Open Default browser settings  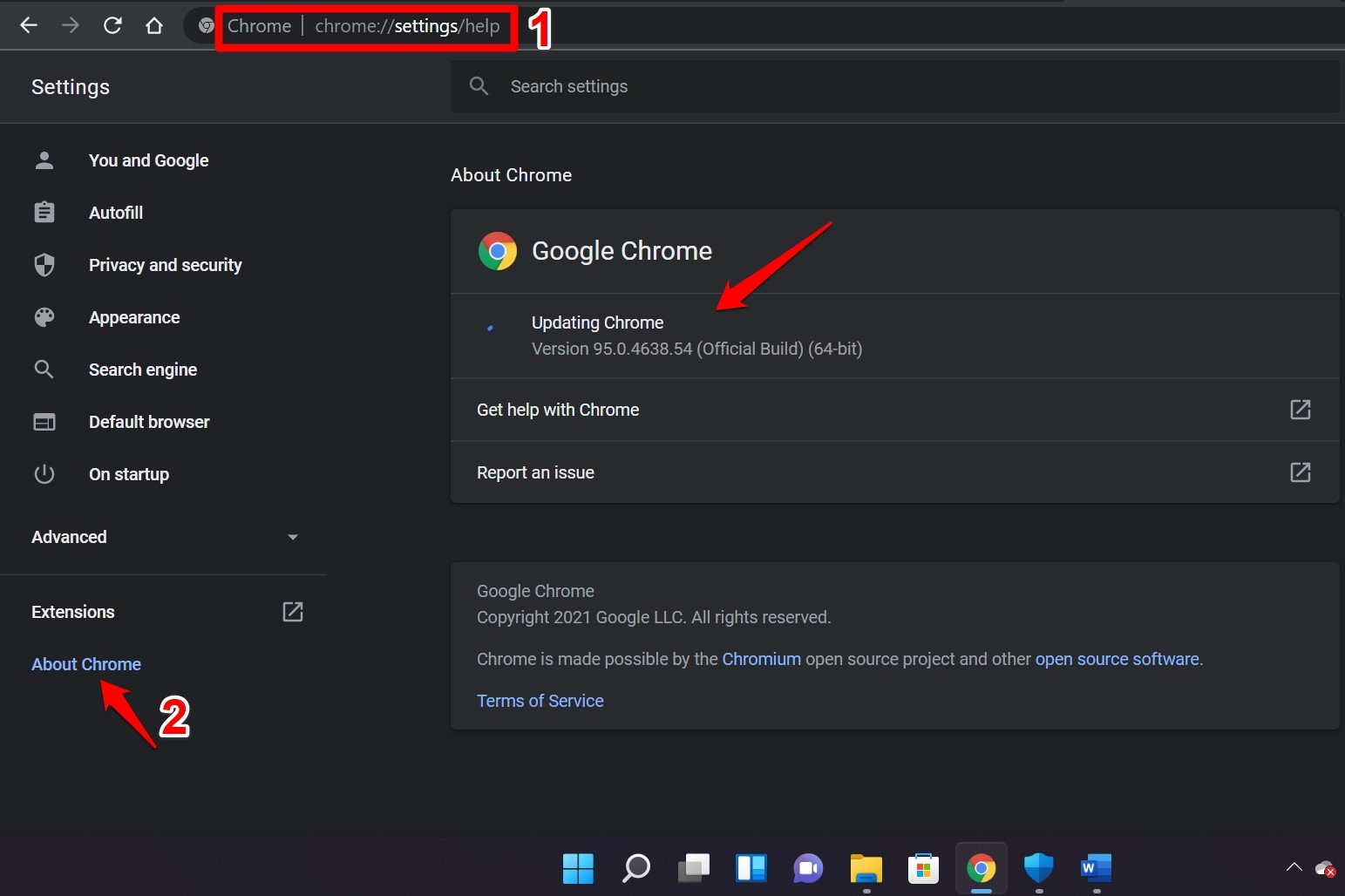click(148, 422)
